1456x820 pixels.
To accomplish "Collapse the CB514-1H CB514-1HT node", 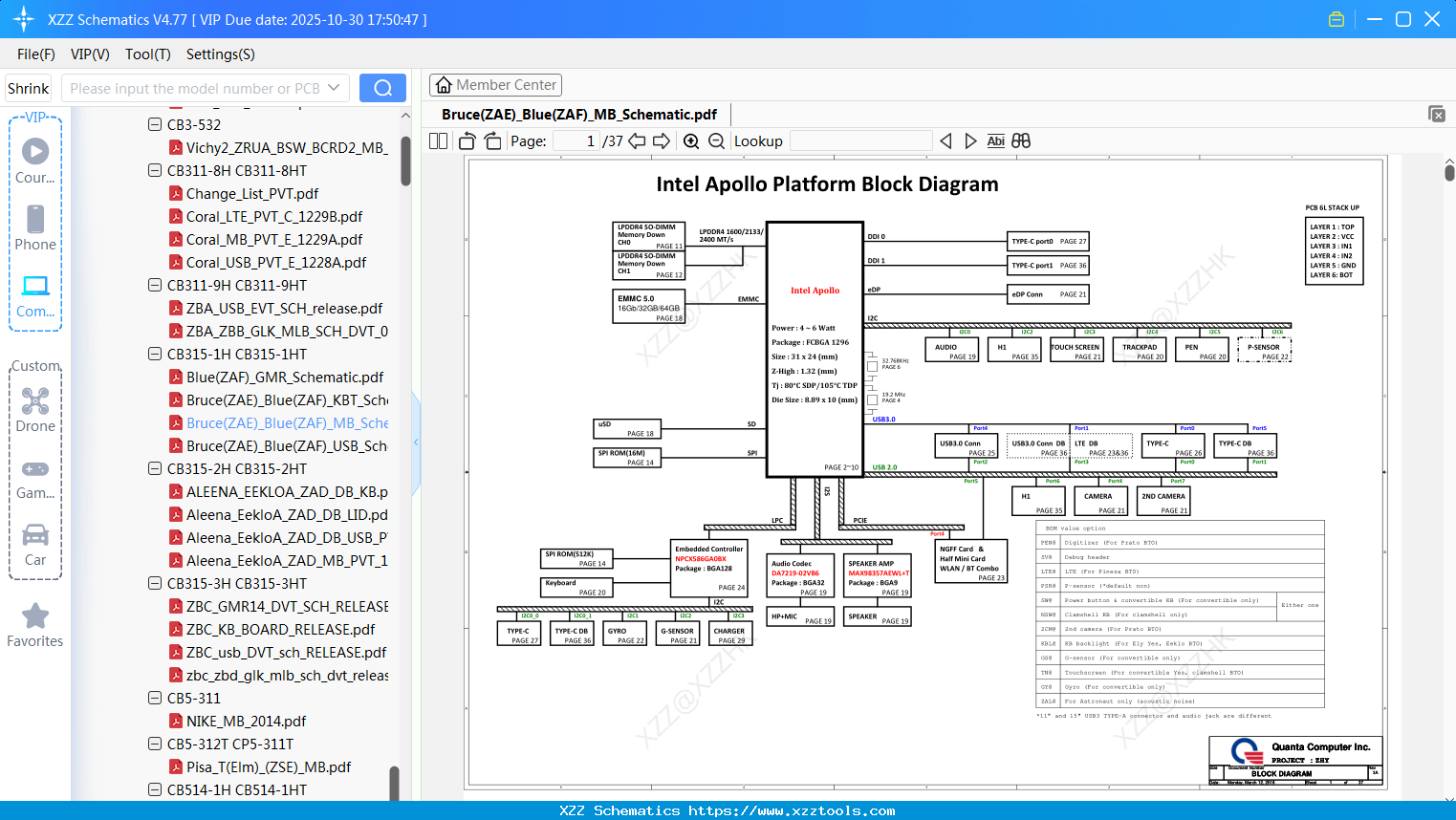I will click(155, 789).
